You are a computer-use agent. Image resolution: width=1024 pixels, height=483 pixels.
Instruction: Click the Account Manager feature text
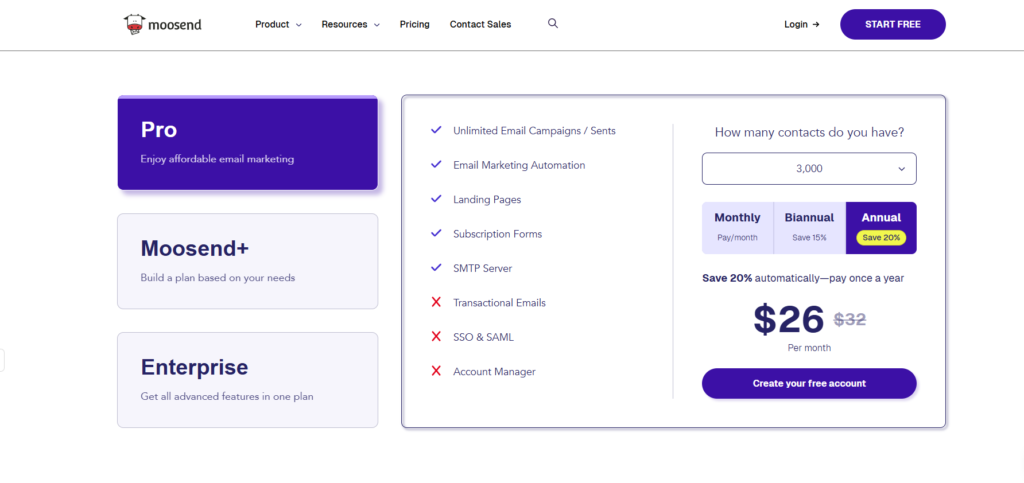point(494,371)
